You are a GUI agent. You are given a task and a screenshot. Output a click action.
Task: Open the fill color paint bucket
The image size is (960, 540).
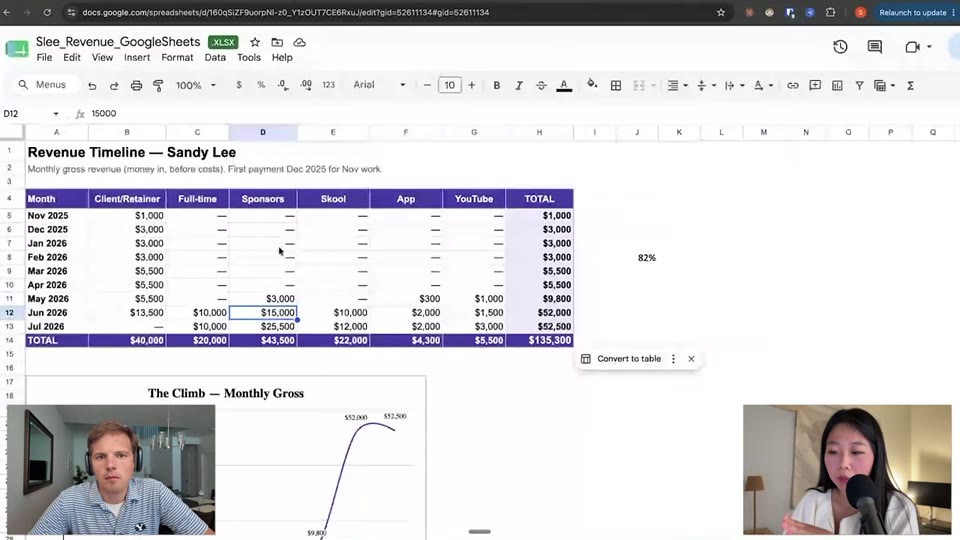click(591, 84)
